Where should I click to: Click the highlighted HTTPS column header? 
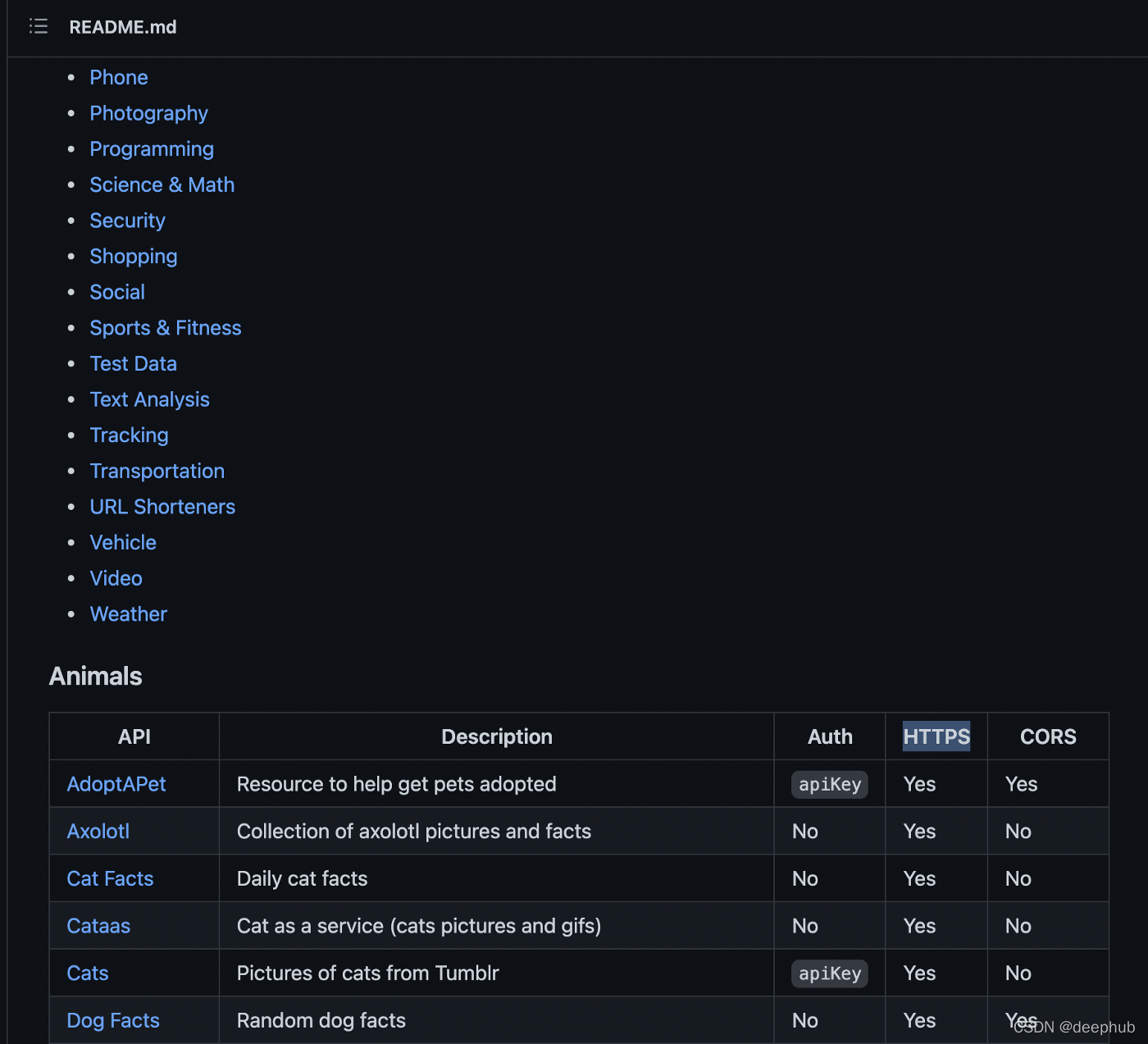pos(936,736)
